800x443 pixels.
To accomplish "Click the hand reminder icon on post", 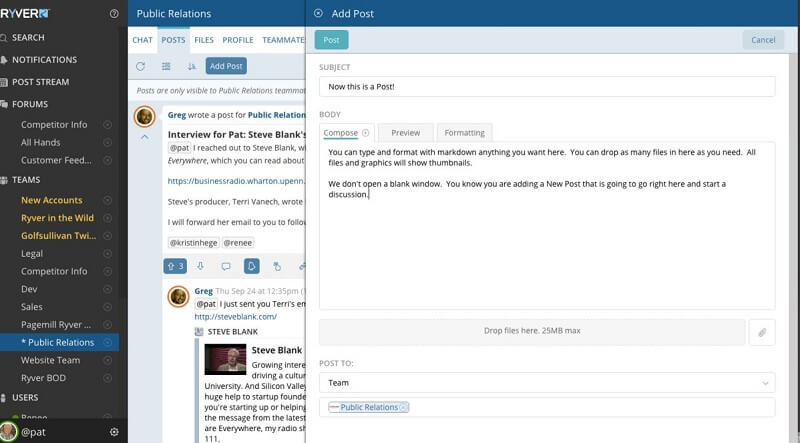I will pyautogui.click(x=277, y=266).
